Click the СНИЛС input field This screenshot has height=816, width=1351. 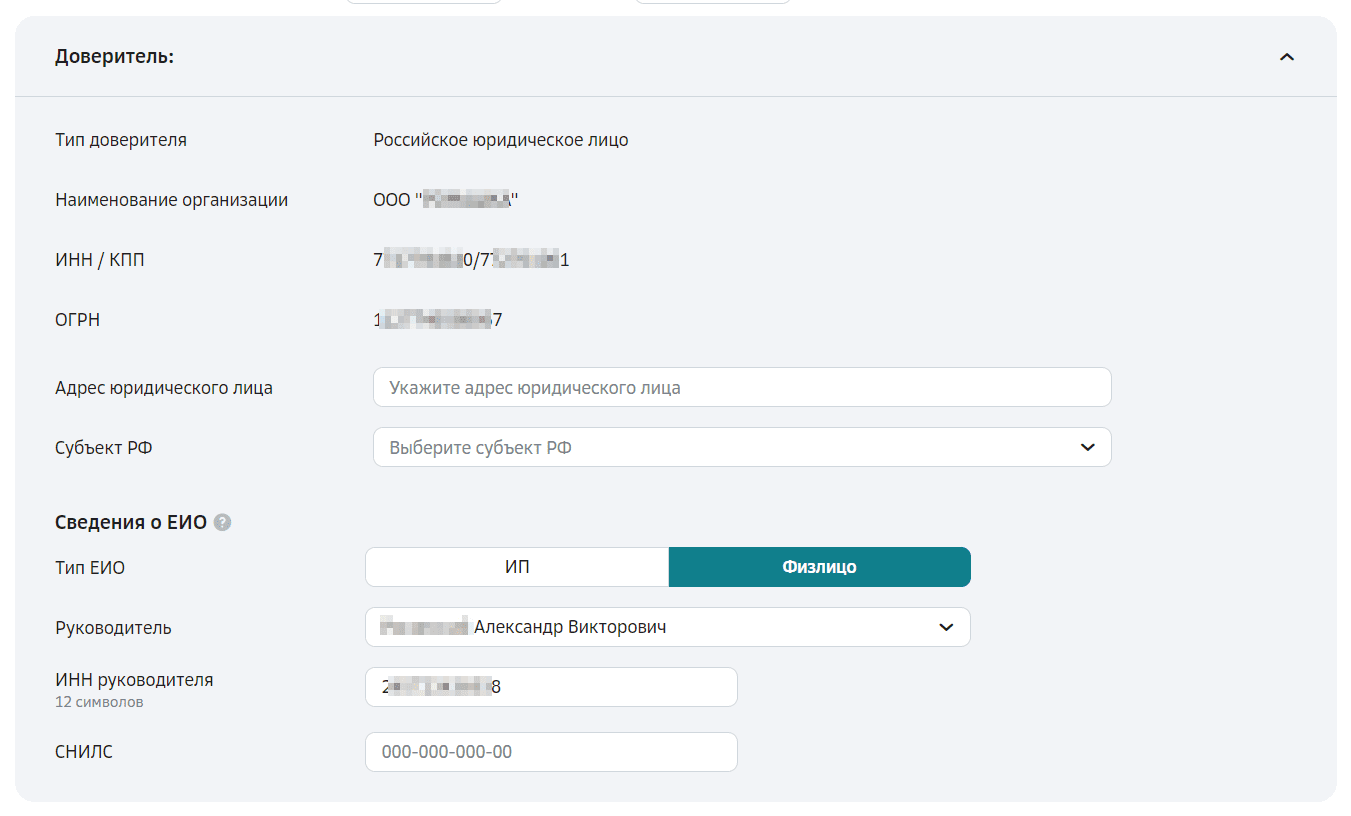551,752
